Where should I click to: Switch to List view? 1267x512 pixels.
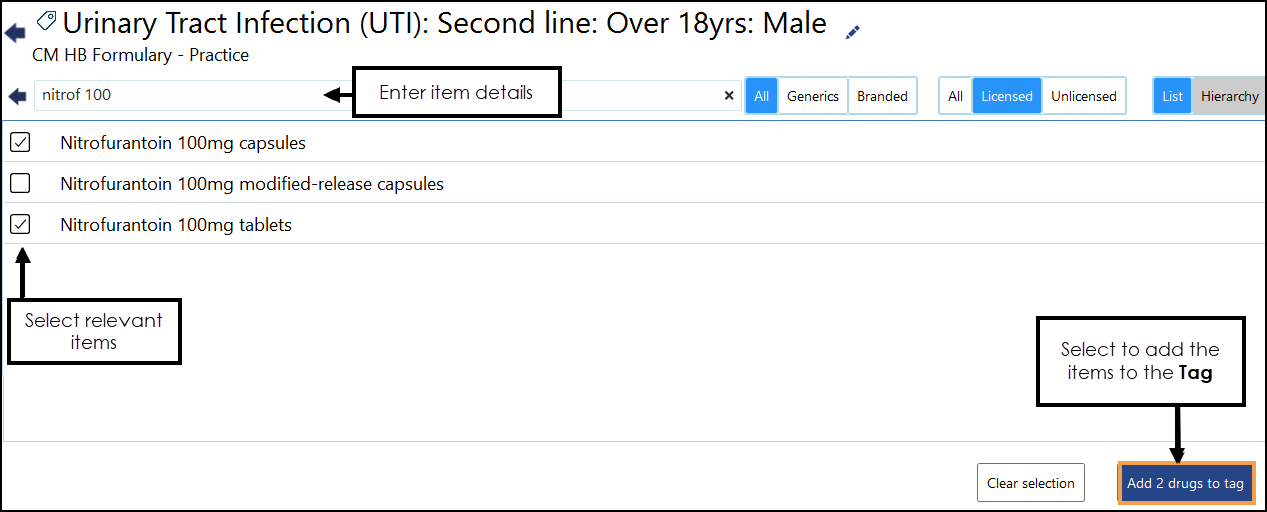pos(1172,96)
